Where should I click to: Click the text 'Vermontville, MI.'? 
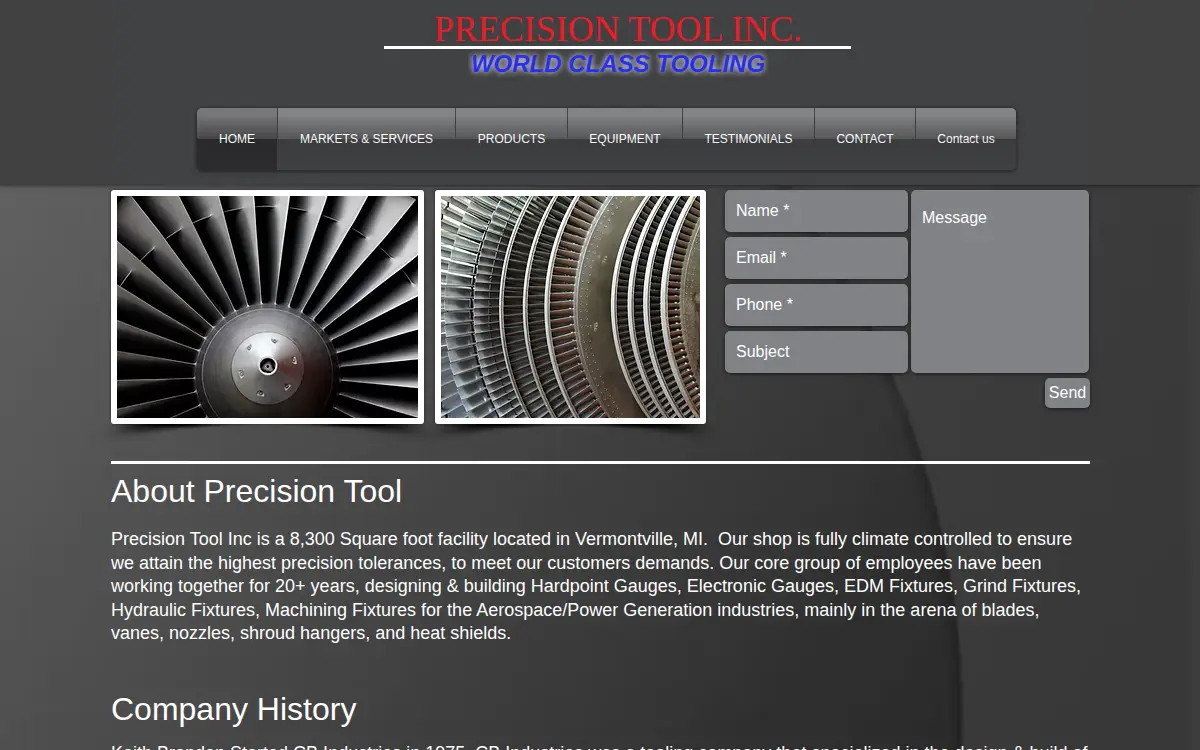coord(641,539)
